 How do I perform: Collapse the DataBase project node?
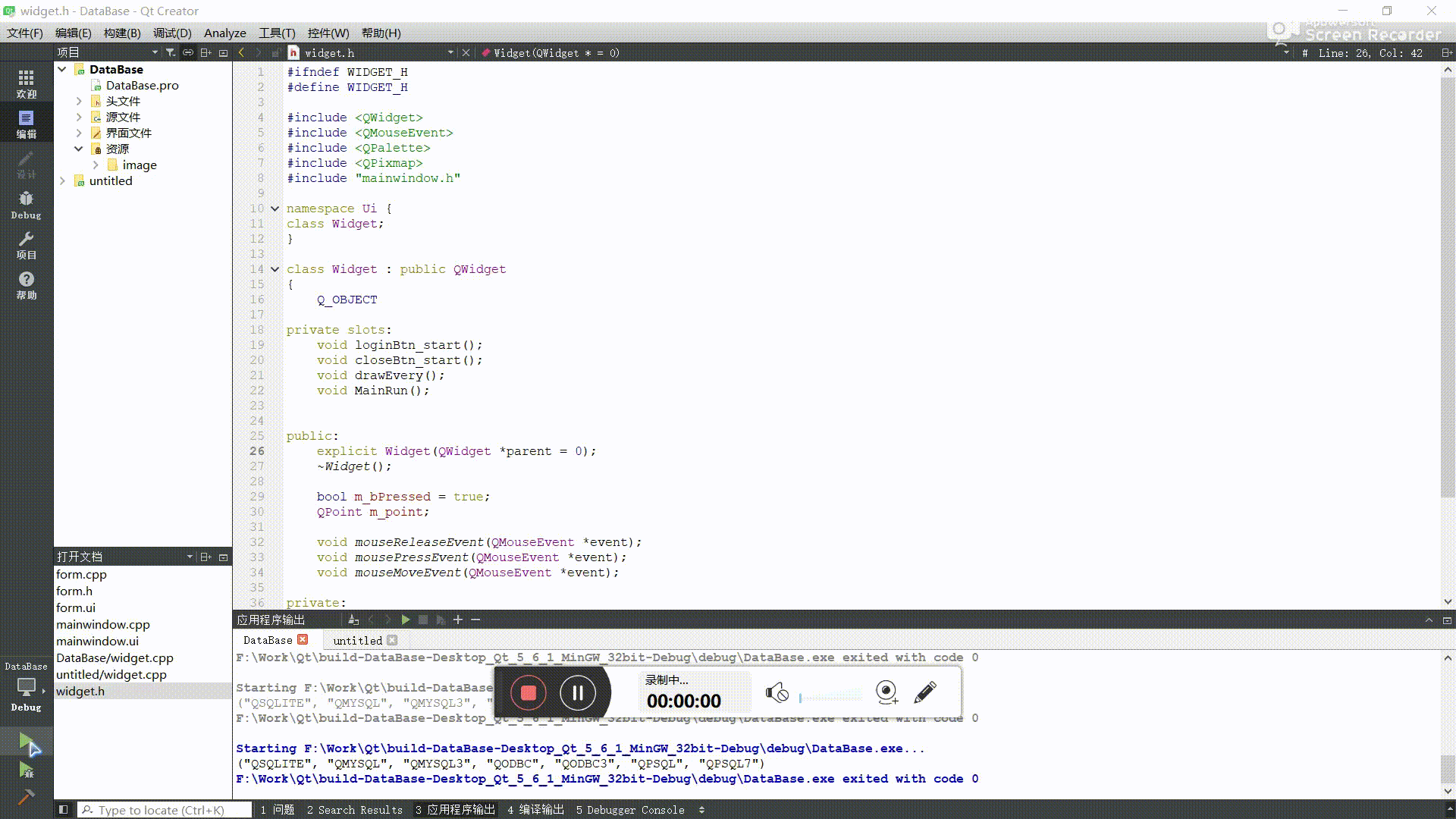click(x=62, y=69)
